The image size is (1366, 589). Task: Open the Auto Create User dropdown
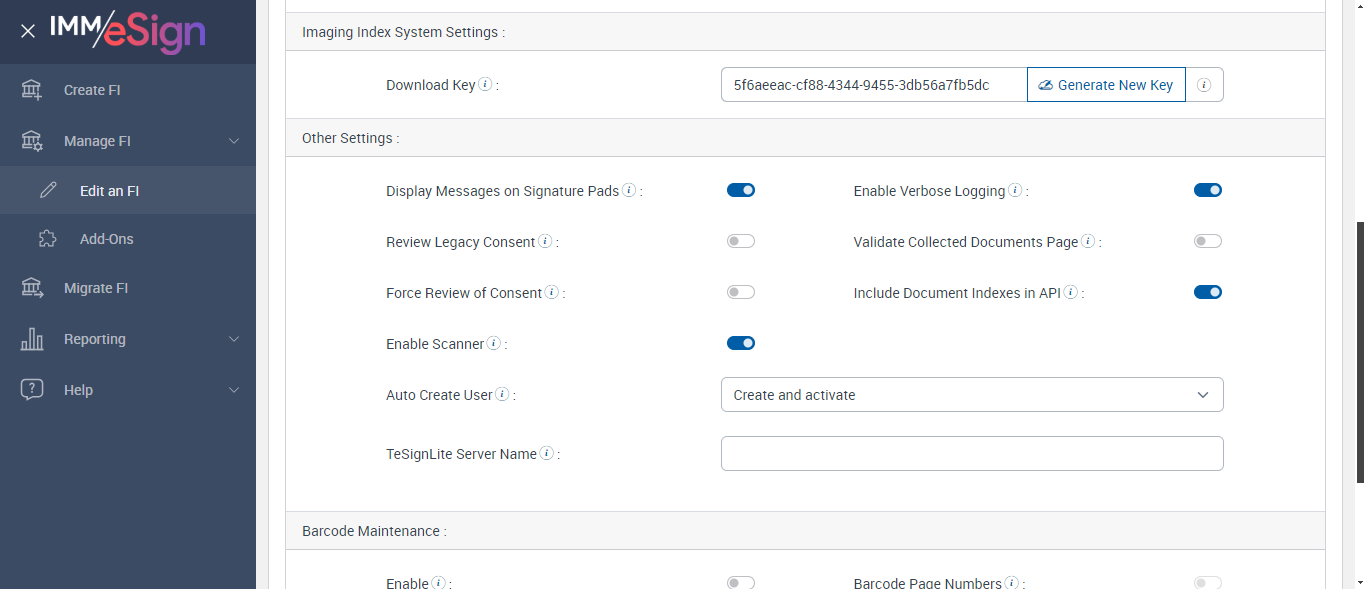tap(972, 395)
